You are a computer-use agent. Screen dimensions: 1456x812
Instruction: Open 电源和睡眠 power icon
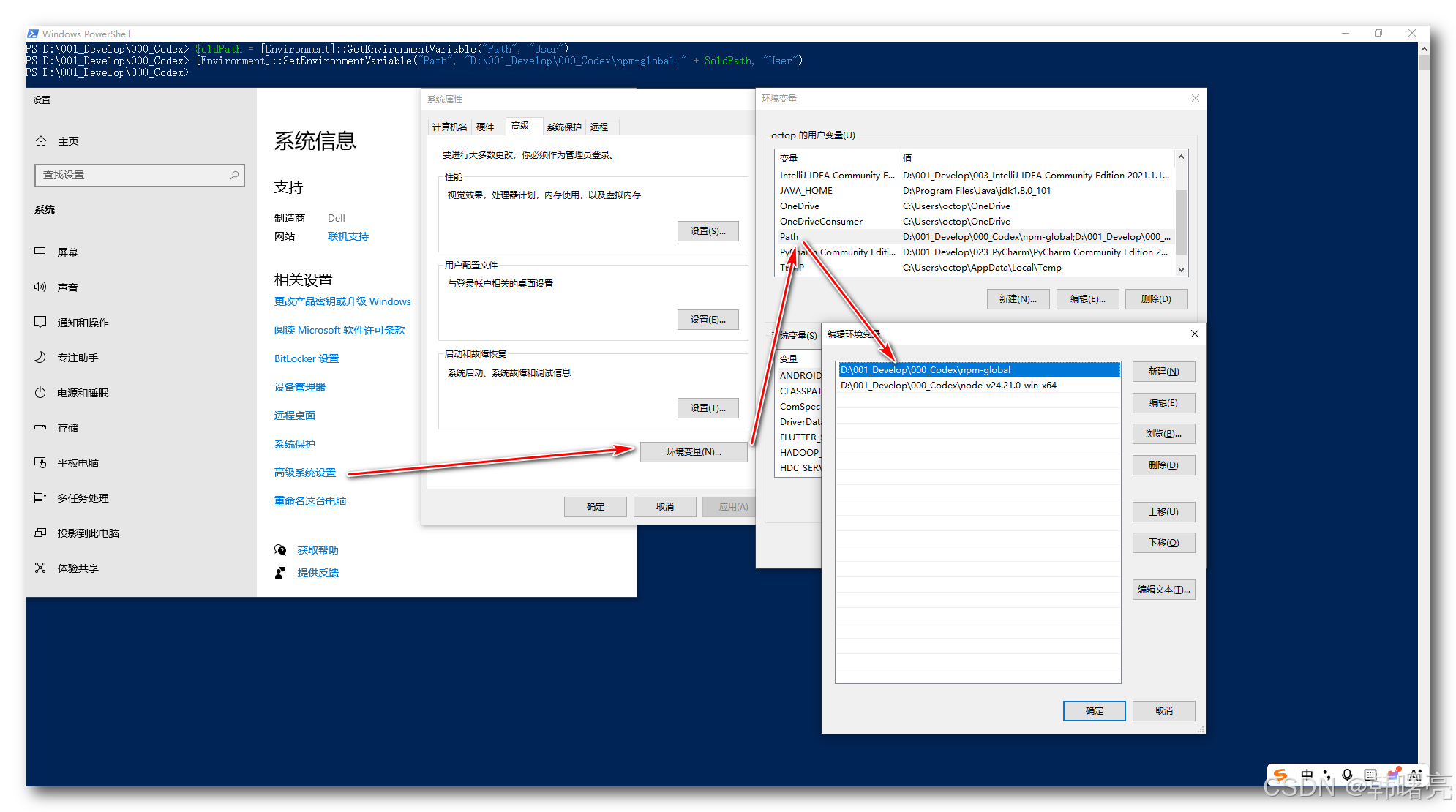pos(40,392)
